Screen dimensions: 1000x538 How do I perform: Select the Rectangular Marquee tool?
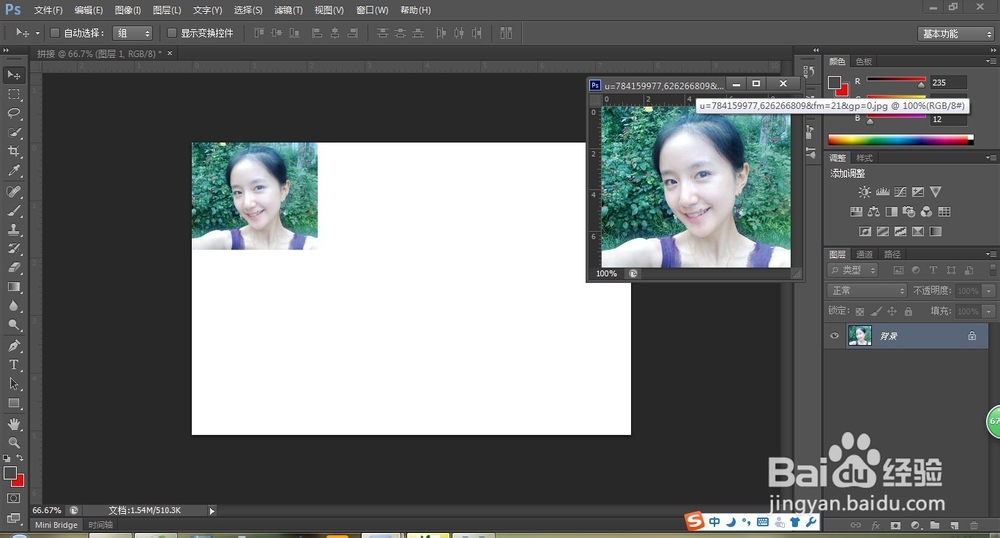coord(13,94)
